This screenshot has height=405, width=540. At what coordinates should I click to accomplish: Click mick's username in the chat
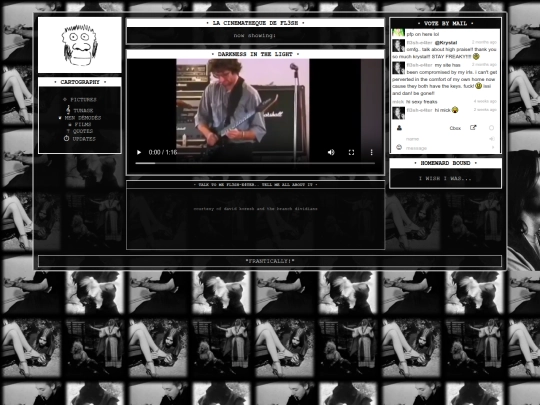398,102
